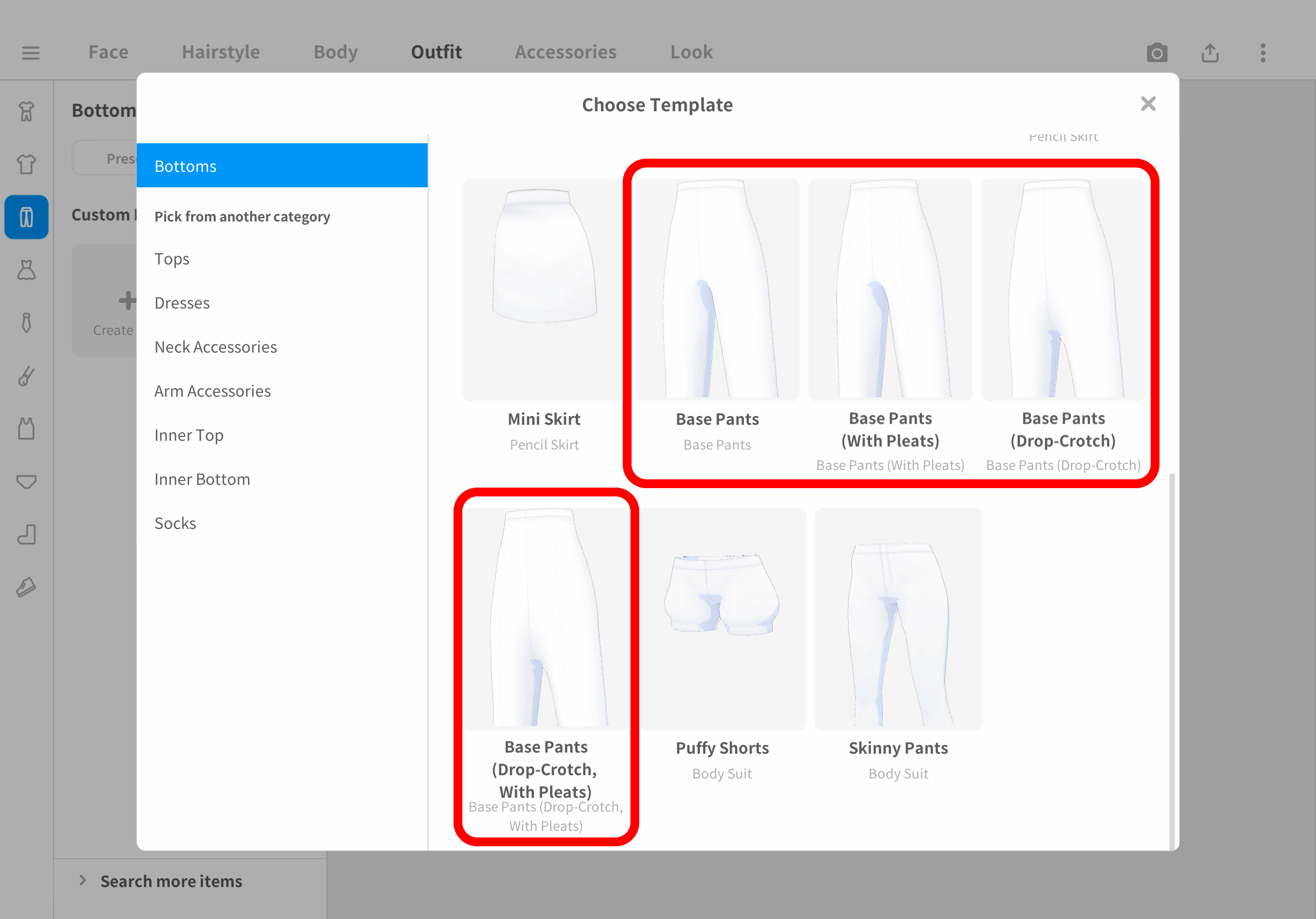Click the camera capture icon
Viewport: 1316px width, 919px height.
(1157, 53)
